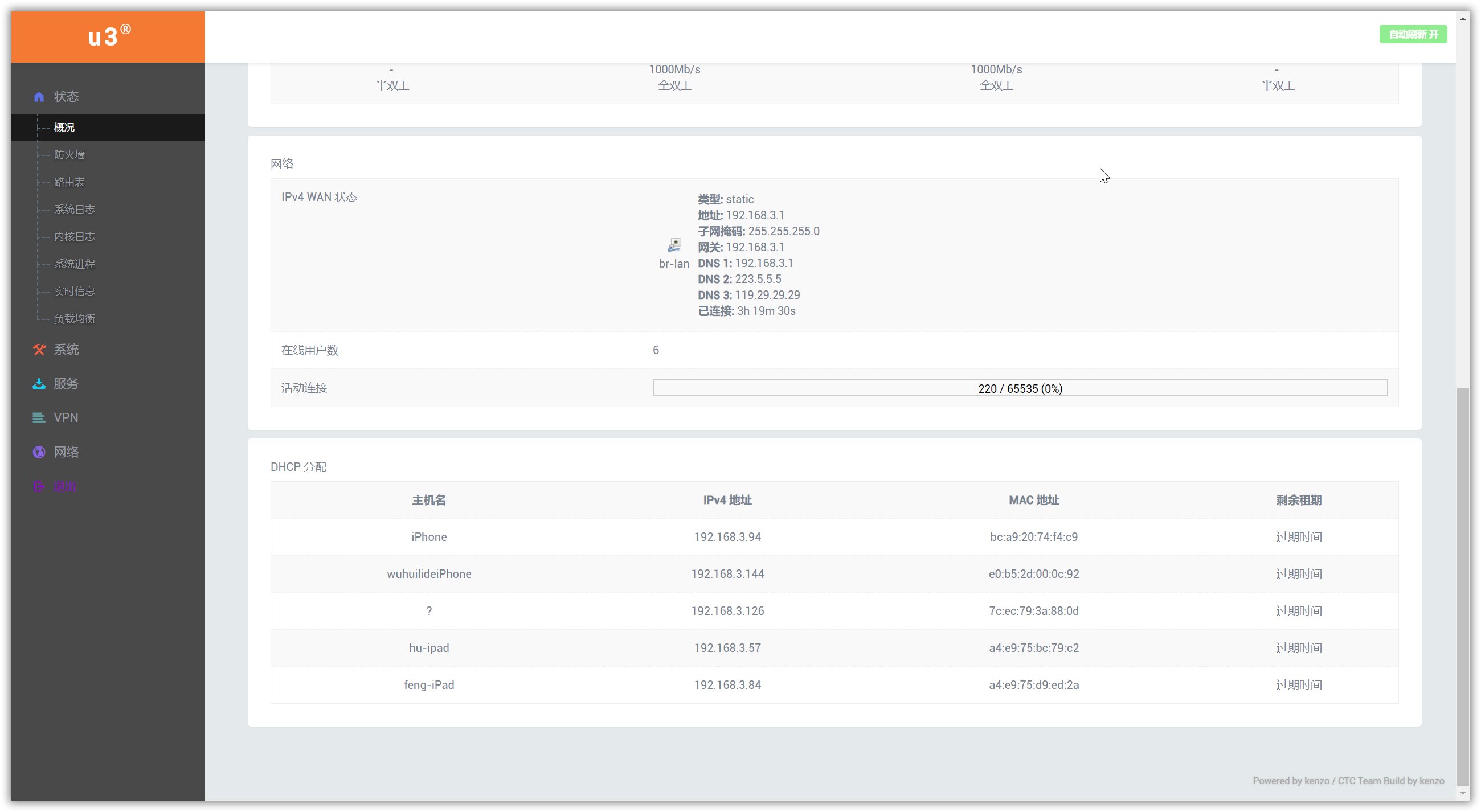
Task: Open the 防火墙 submenu page
Action: click(69, 154)
